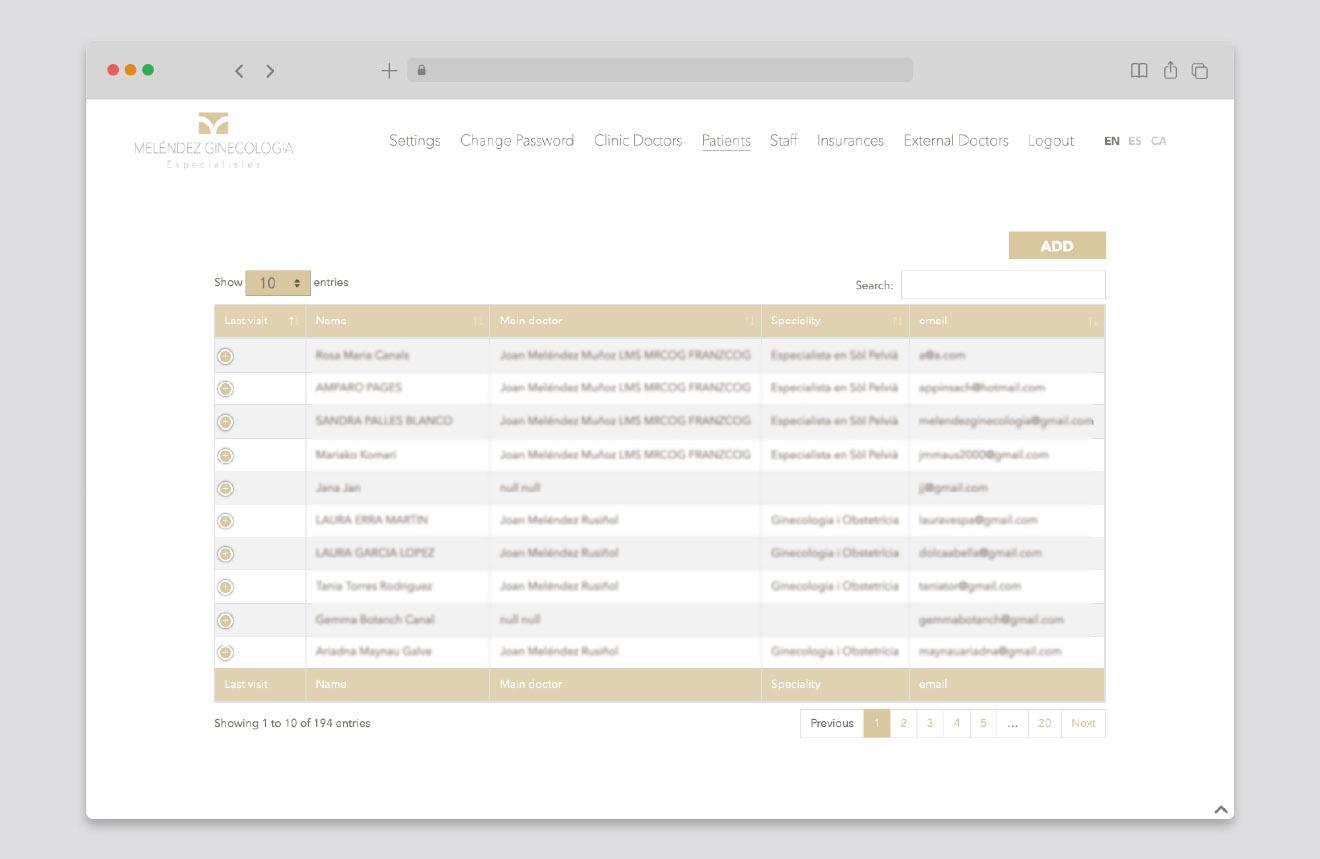Click the browser share icon
1320x859 pixels.
pos(1170,70)
